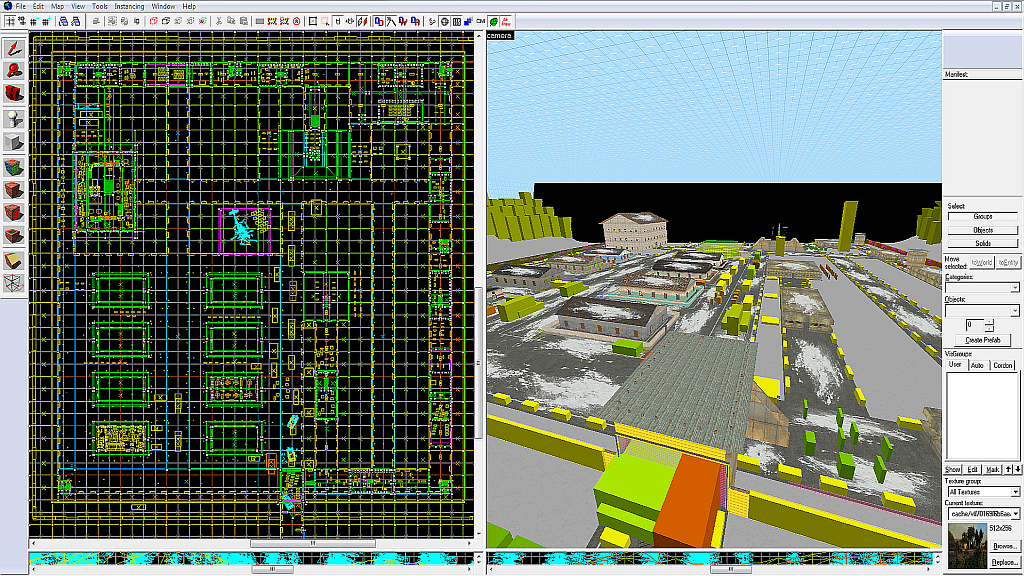Open the Texture group All Textures dropdown
Viewport: 1024px width, 576px height.
click(1015, 492)
